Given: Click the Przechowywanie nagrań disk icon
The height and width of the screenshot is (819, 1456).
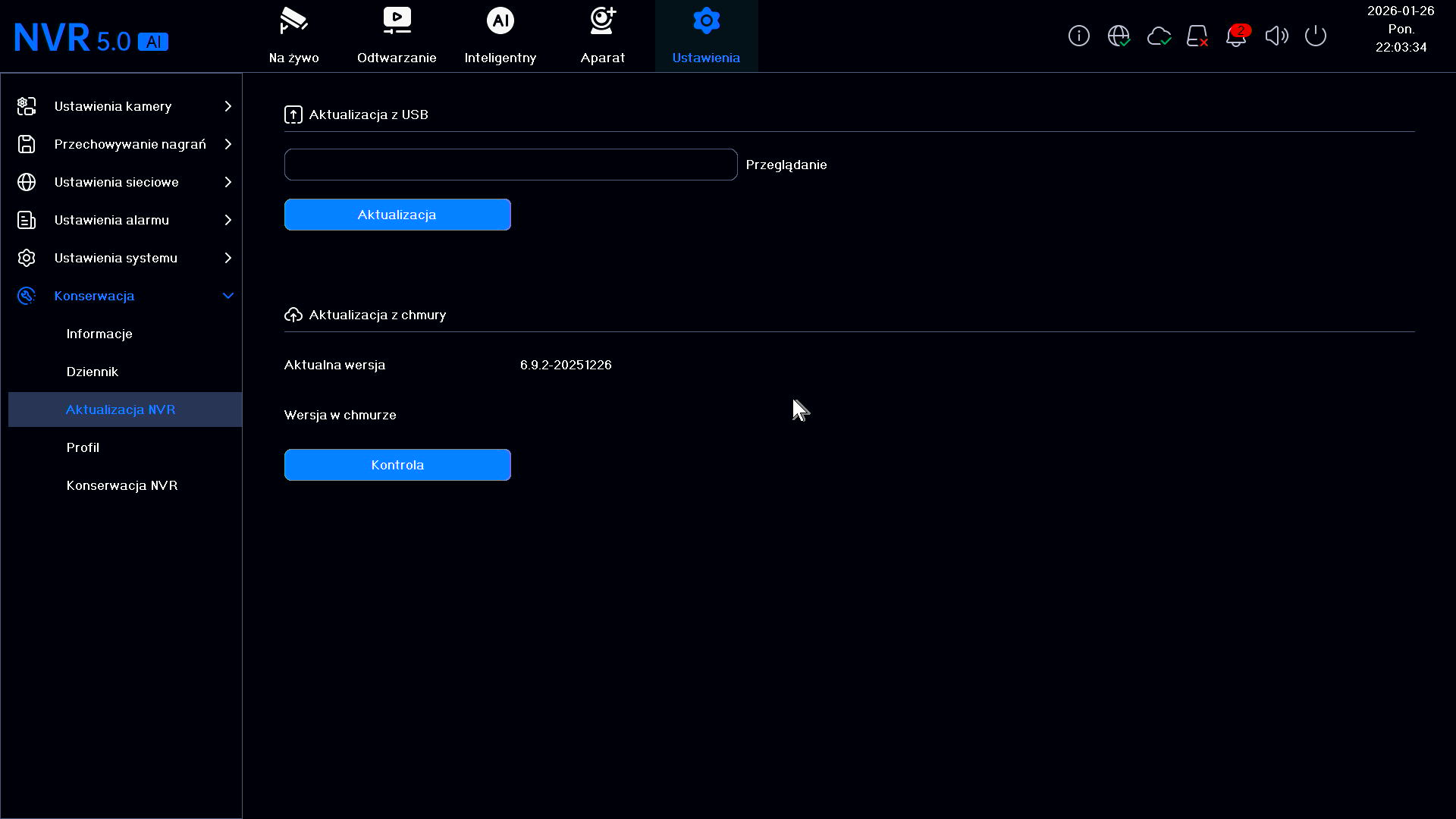Looking at the screenshot, I should click(x=27, y=144).
